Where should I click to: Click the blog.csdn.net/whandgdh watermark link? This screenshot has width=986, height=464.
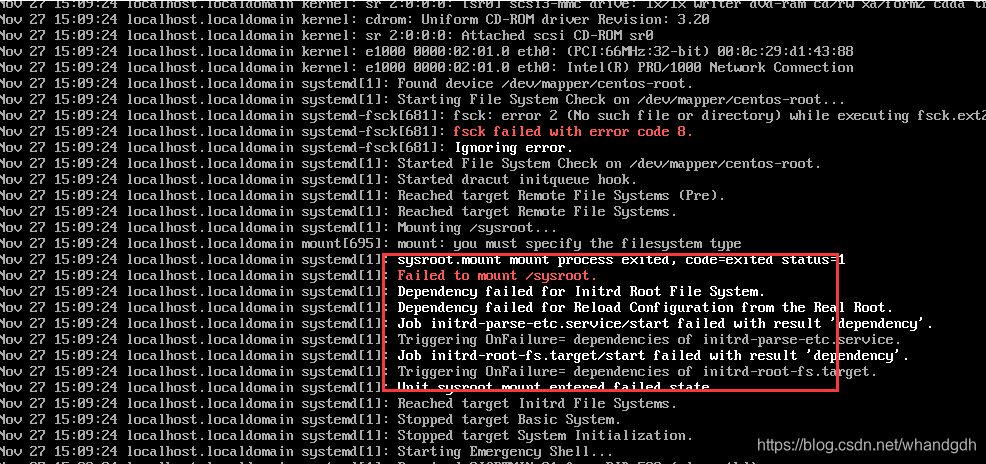point(869,446)
